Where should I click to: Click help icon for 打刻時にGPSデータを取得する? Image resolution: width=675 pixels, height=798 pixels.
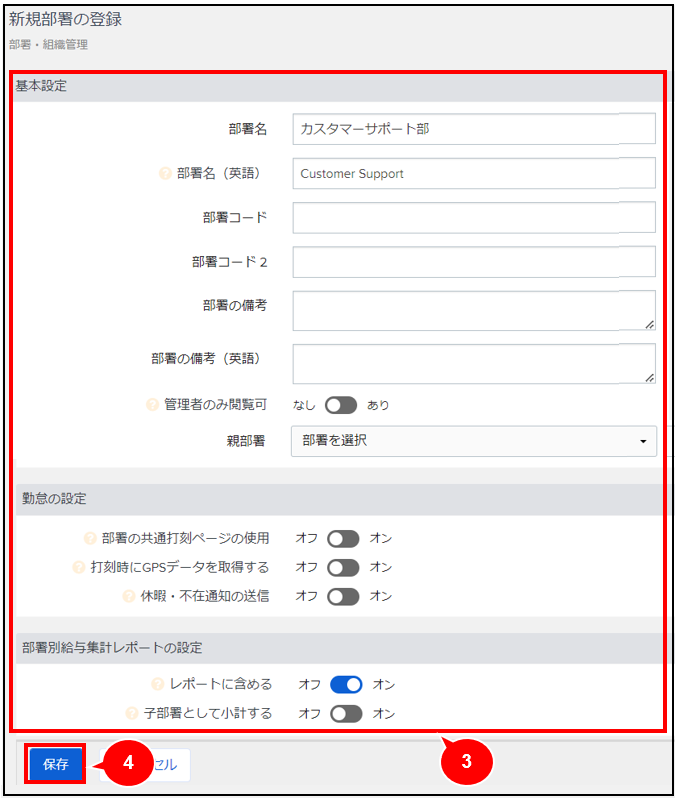79,567
